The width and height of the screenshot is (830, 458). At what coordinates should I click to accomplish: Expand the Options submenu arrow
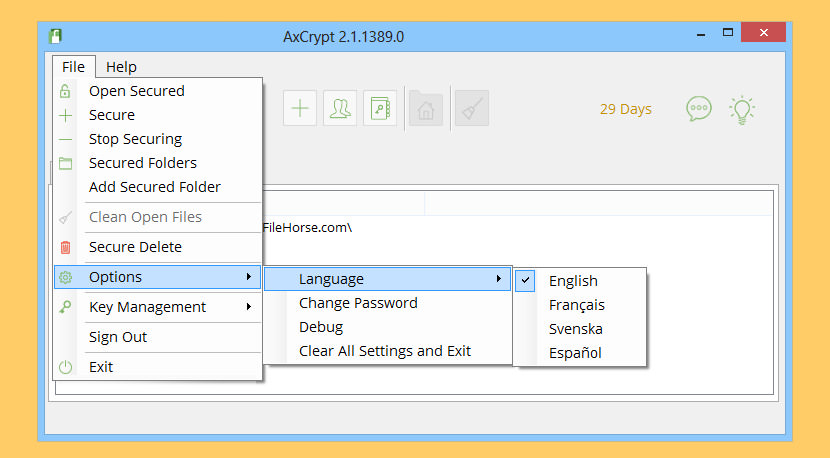tap(249, 277)
